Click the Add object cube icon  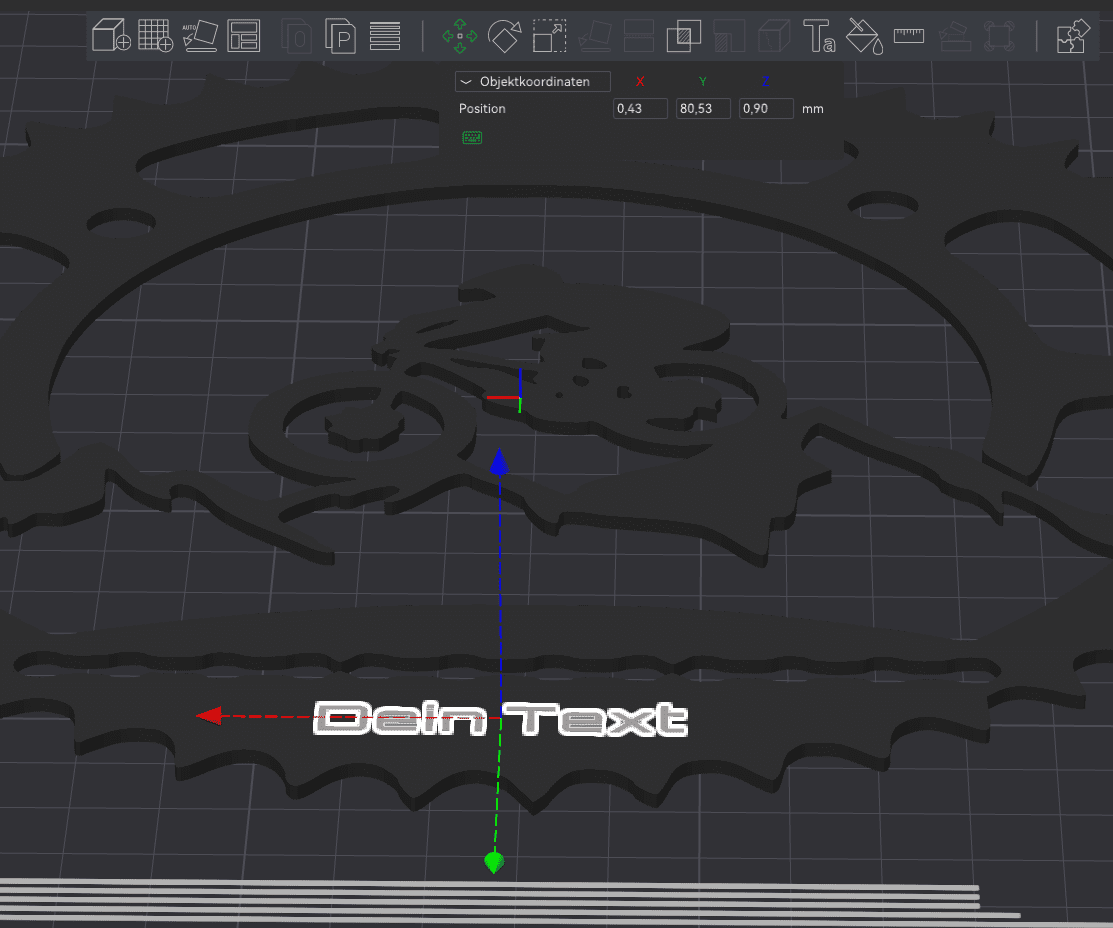[111, 36]
